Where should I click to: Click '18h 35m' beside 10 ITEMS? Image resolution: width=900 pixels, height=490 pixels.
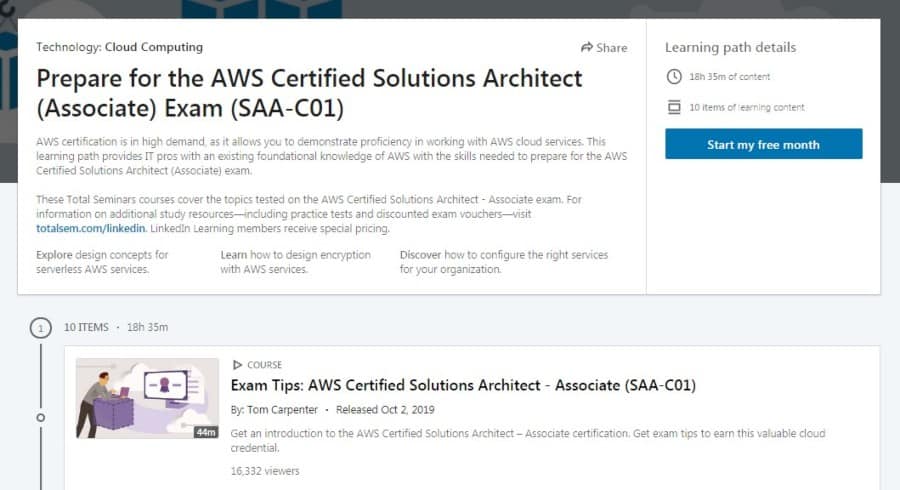(148, 327)
